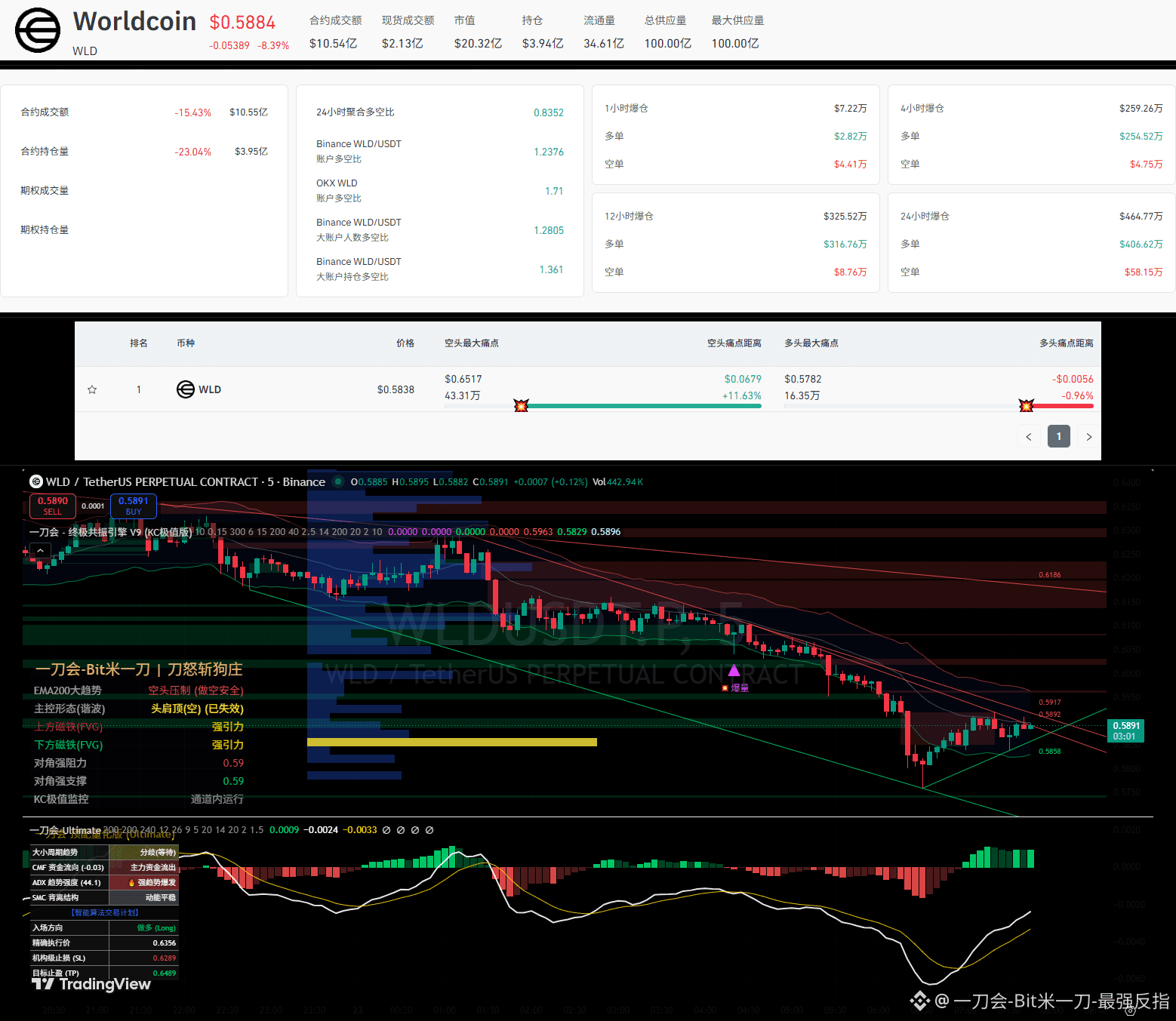The width and height of the screenshot is (1176, 1021).
Task: Click the OKX WLD 账户多空比 value 1.71
Action: click(x=555, y=191)
